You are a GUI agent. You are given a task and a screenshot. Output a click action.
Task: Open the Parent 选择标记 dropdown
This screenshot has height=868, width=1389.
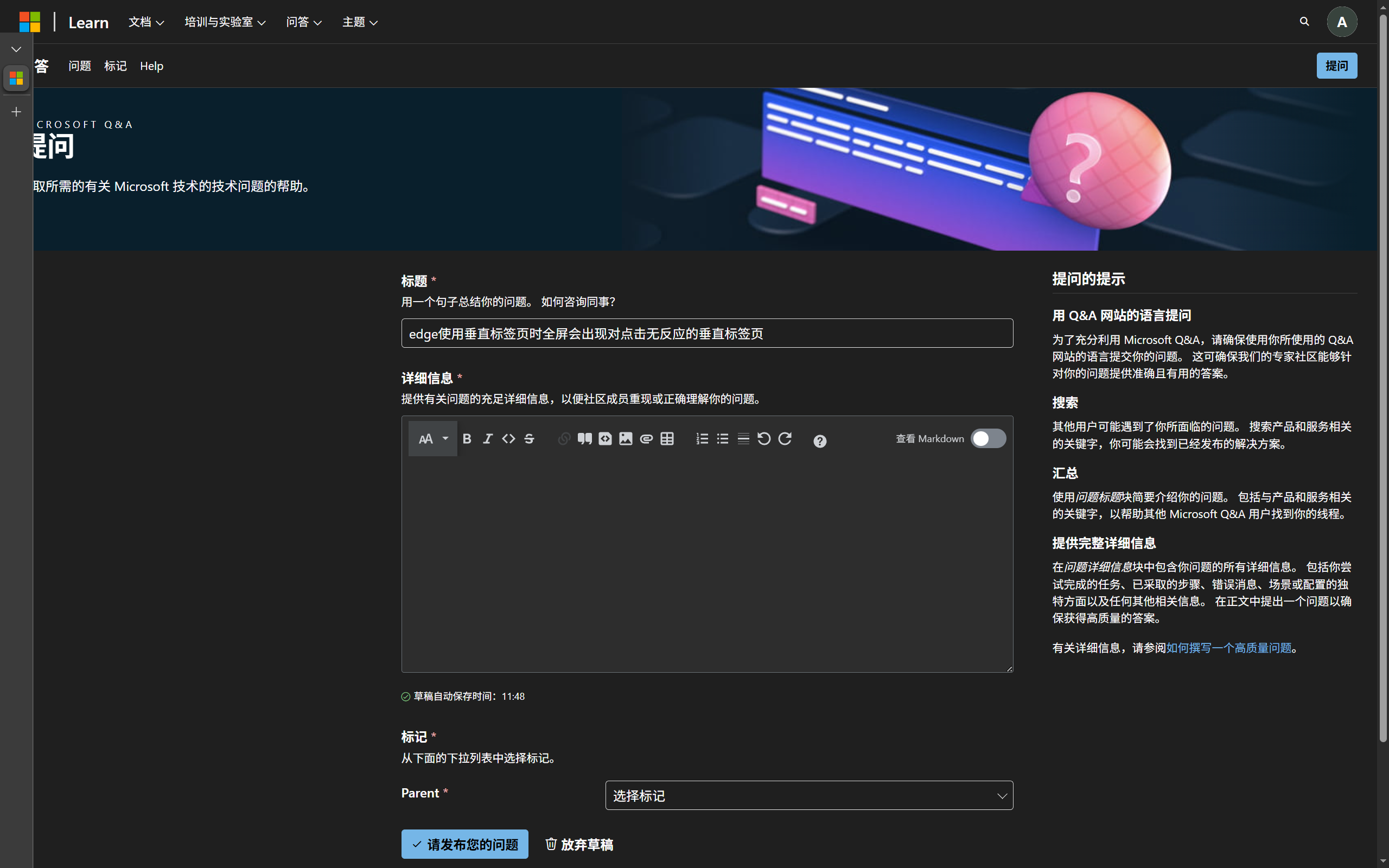809,795
